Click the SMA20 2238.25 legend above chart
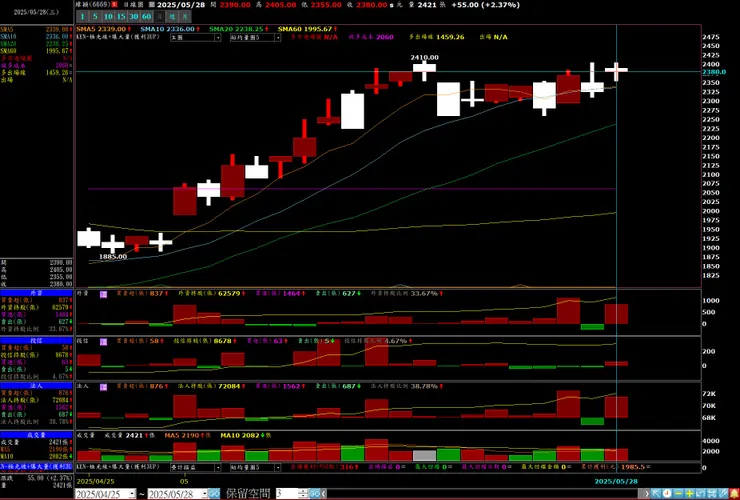Screen dimensions: 740x500 [x=237, y=29]
